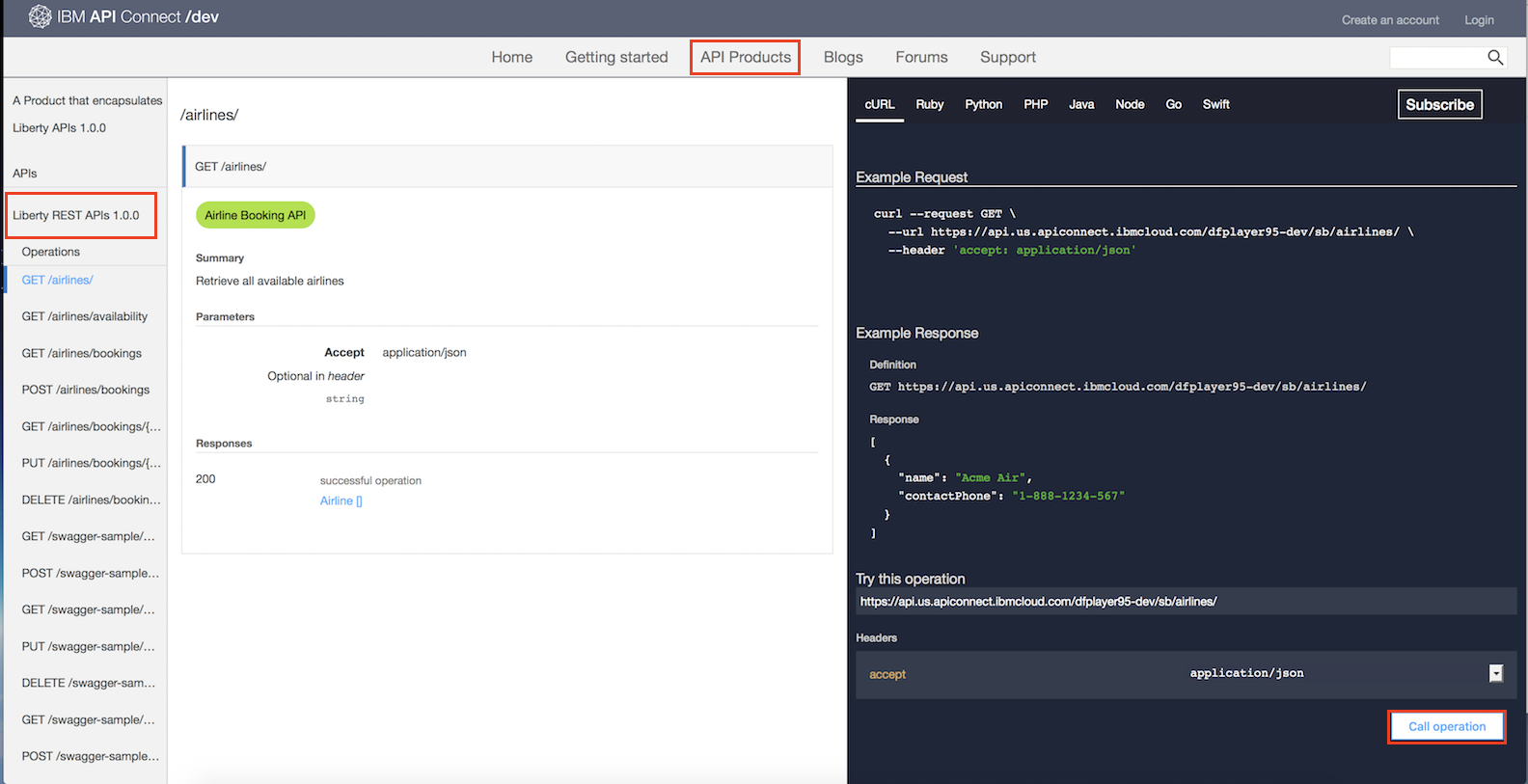
Task: Open the Support page
Action: tap(1008, 57)
